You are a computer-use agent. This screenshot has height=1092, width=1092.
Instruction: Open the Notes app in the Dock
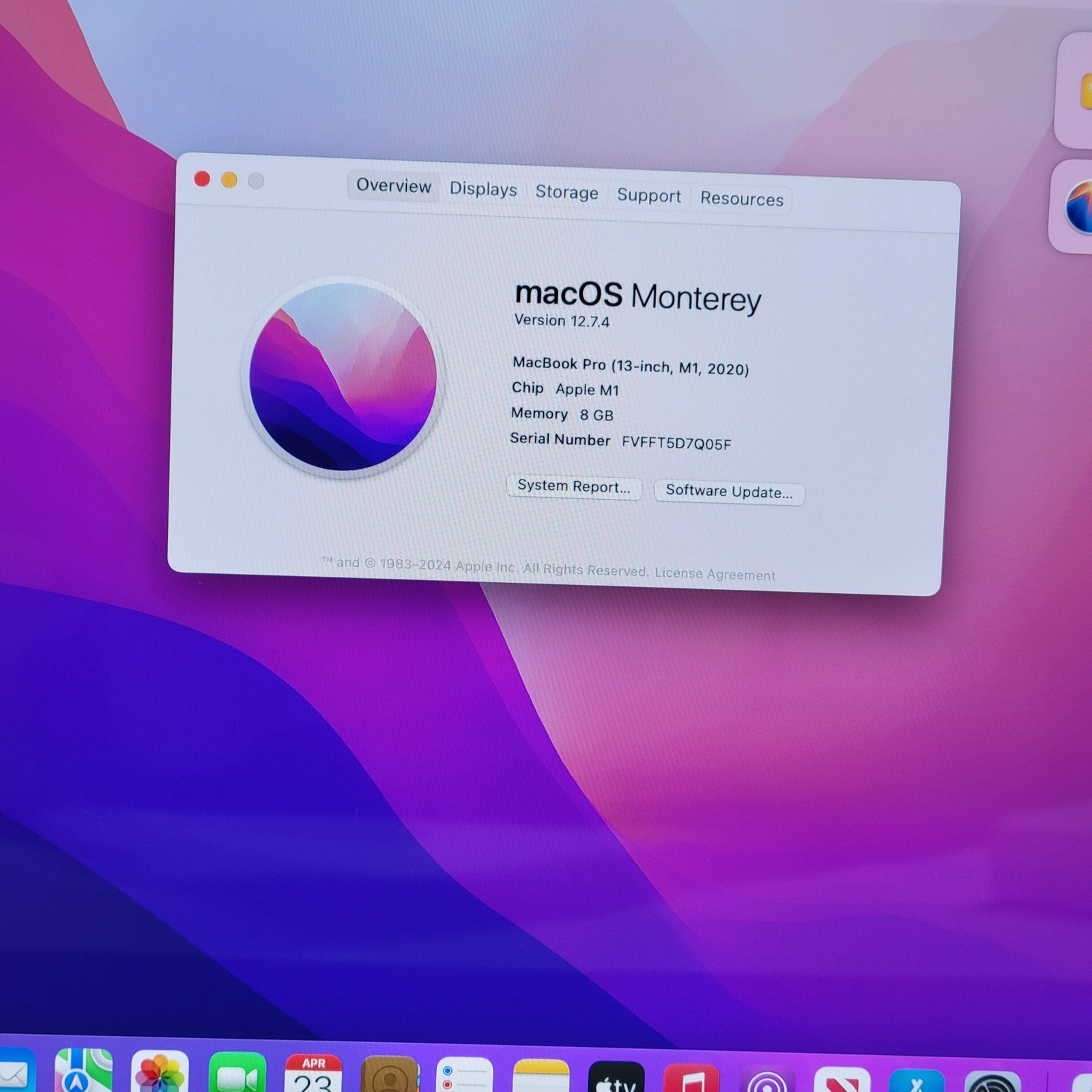pyautogui.click(x=541, y=1076)
